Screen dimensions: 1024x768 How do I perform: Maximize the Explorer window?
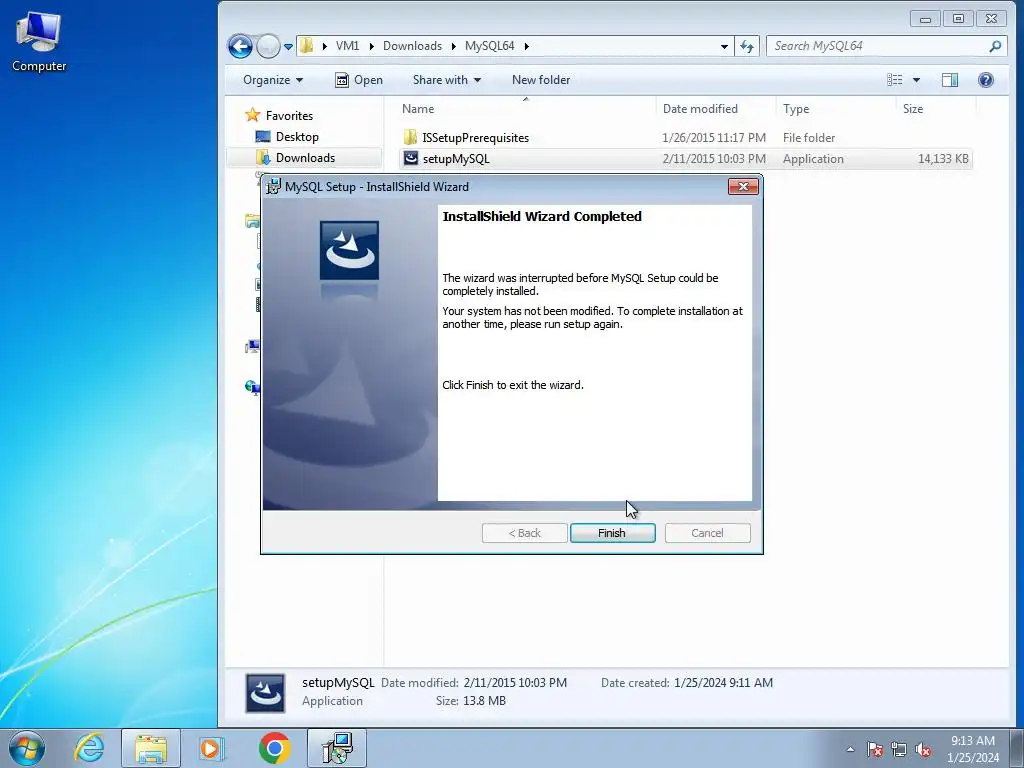(958, 19)
